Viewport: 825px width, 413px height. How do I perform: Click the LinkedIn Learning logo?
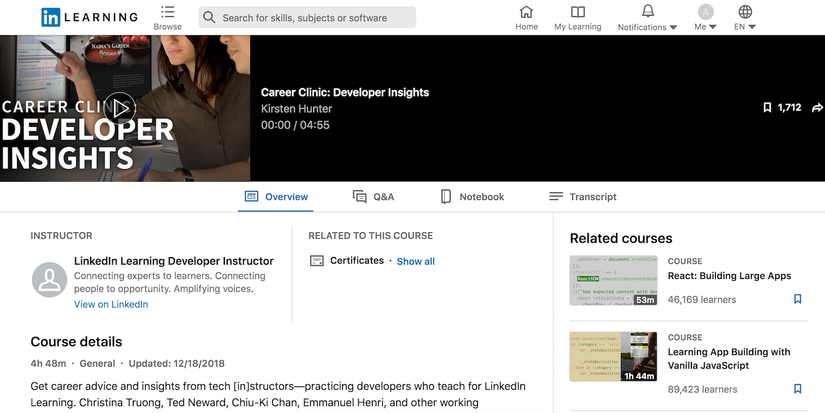[x=89, y=17]
